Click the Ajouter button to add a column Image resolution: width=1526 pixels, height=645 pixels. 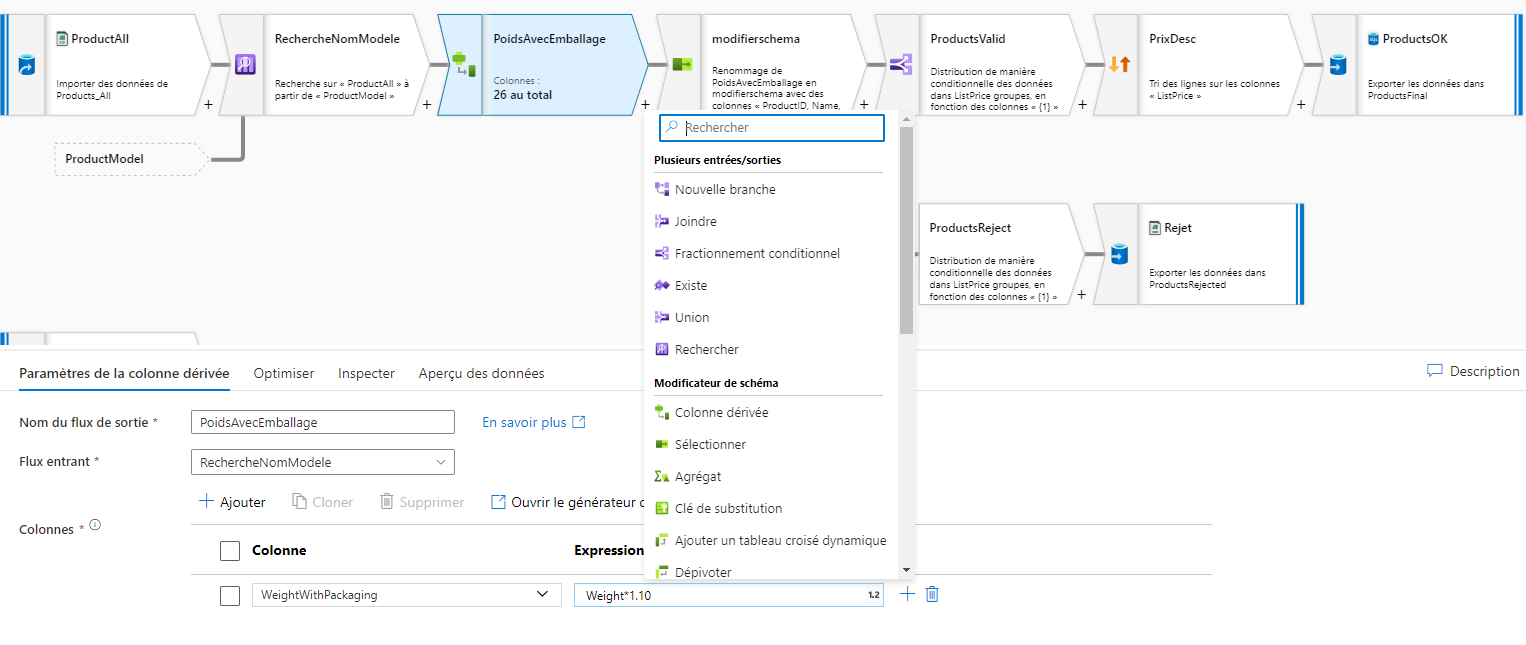pyautogui.click(x=232, y=501)
